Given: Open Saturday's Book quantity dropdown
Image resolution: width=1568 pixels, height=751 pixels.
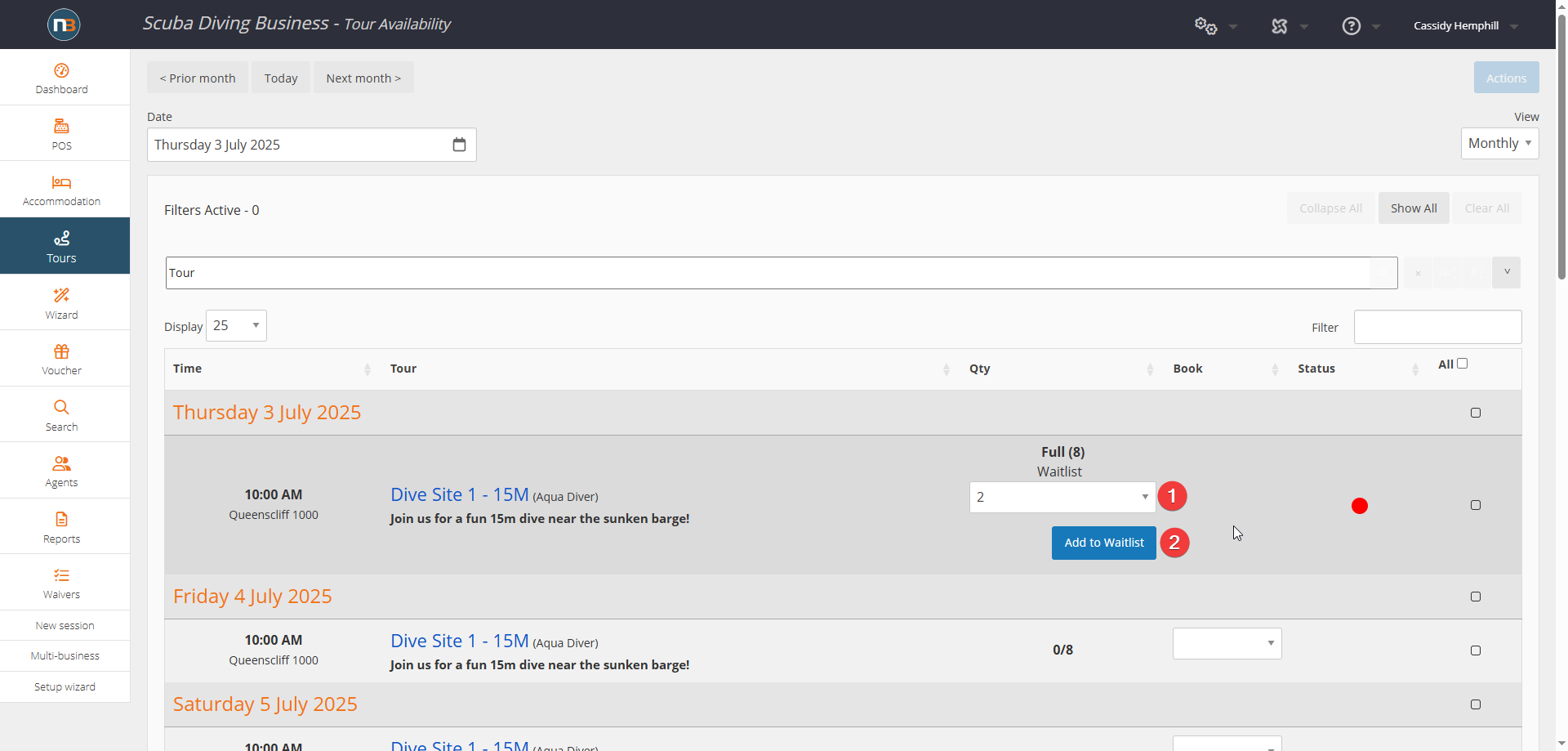Looking at the screenshot, I should coord(1227,744).
